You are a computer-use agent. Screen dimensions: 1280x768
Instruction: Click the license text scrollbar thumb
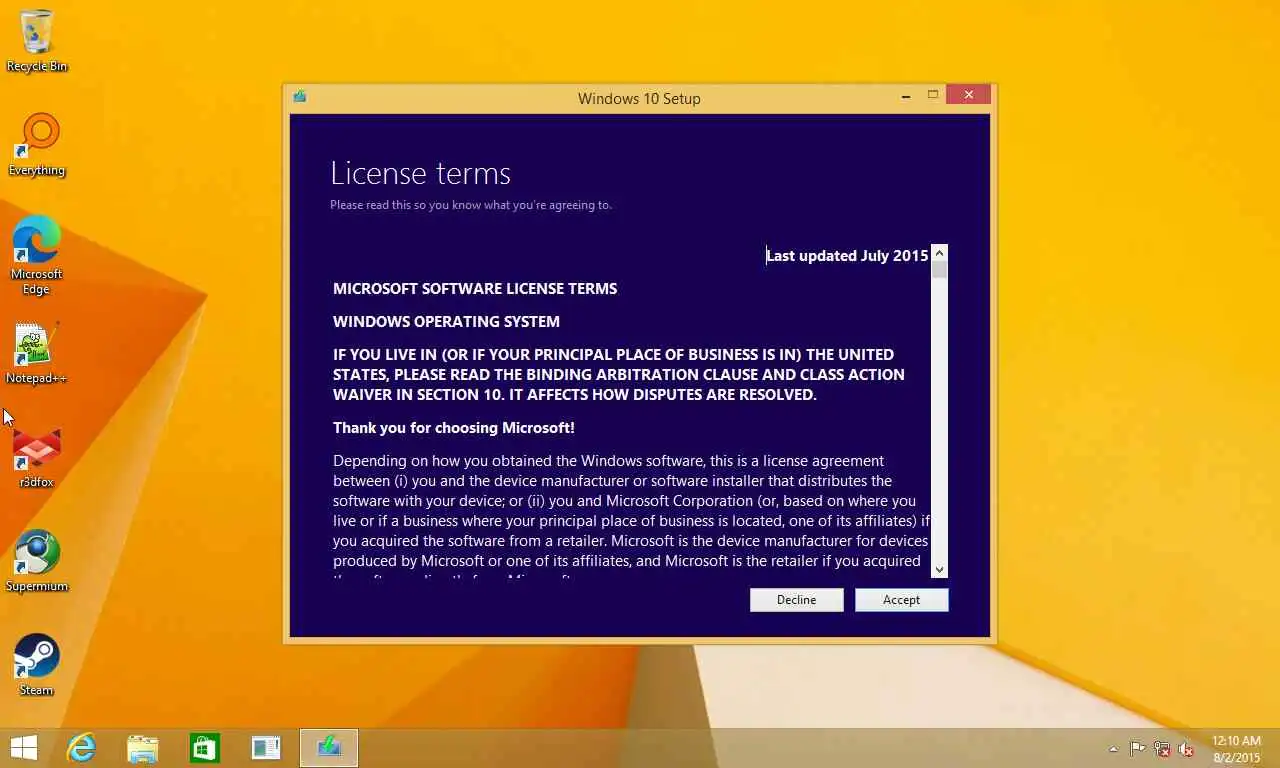coord(939,270)
